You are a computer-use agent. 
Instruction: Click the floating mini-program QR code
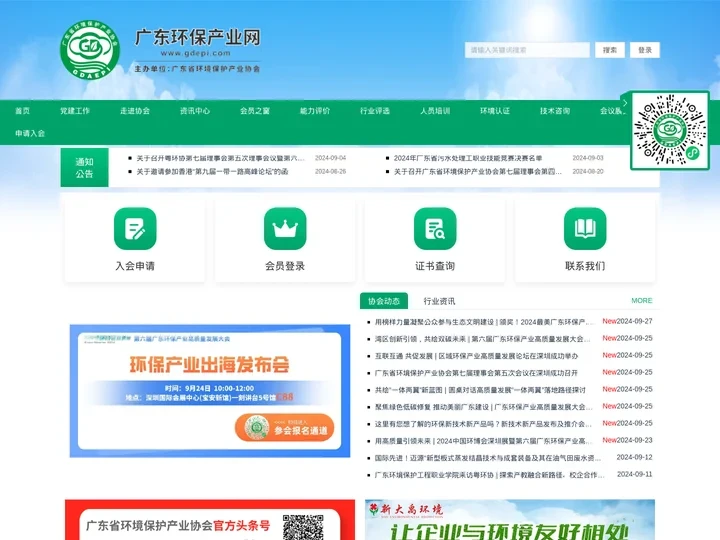click(x=670, y=130)
